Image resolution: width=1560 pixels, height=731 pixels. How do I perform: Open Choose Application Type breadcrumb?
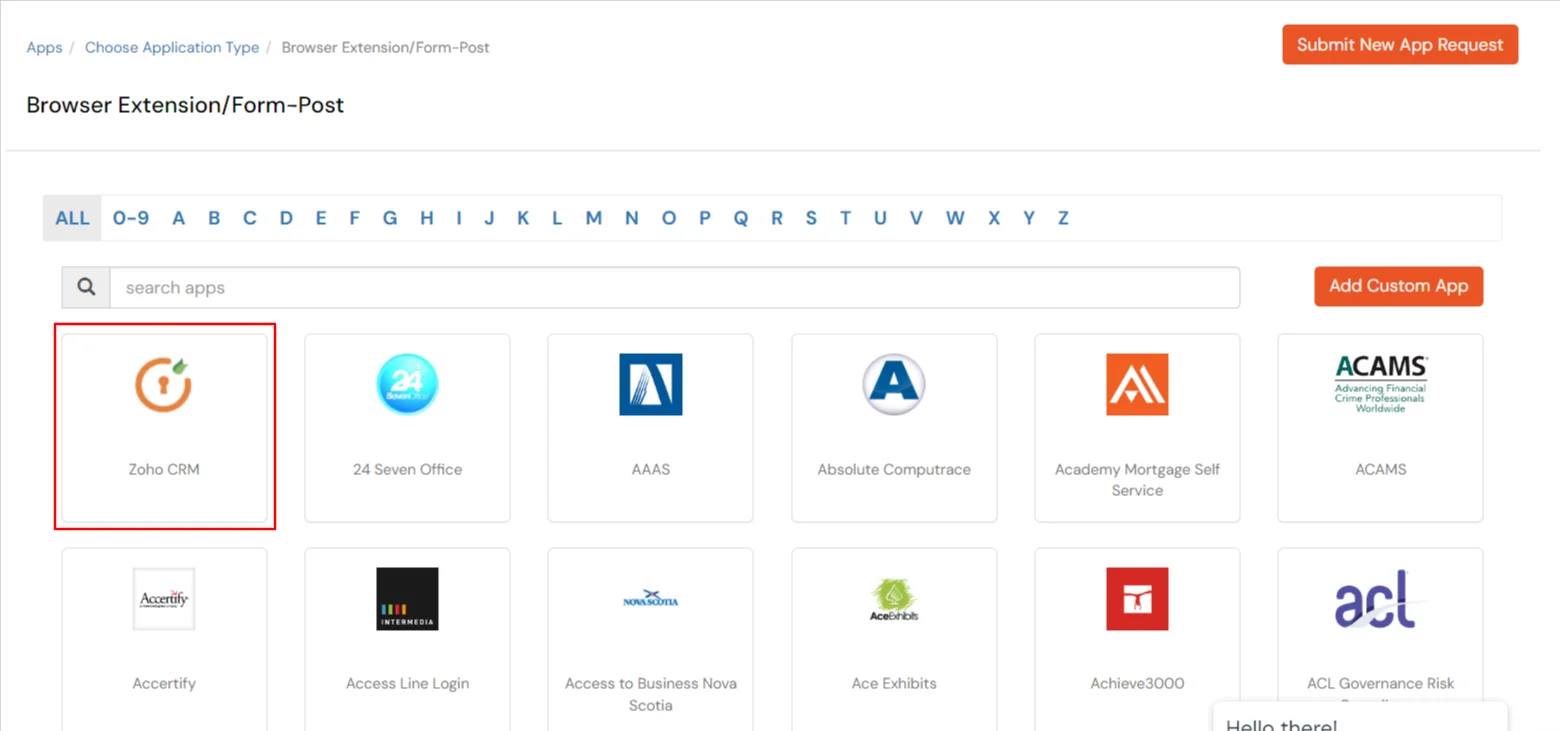[x=171, y=47]
